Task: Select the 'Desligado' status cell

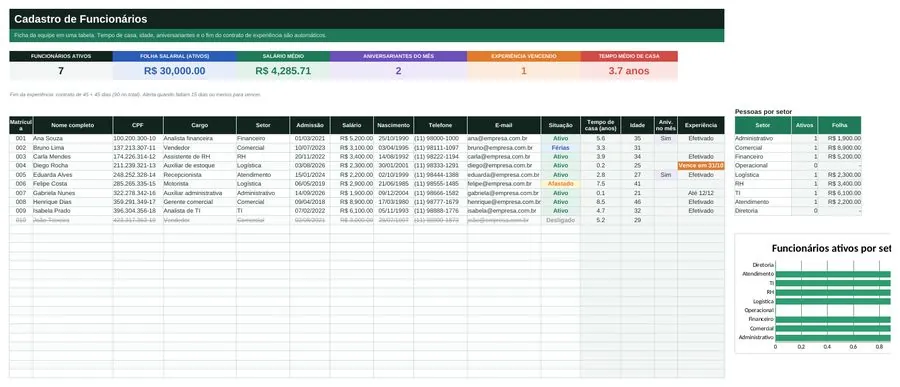Action: tap(561, 220)
